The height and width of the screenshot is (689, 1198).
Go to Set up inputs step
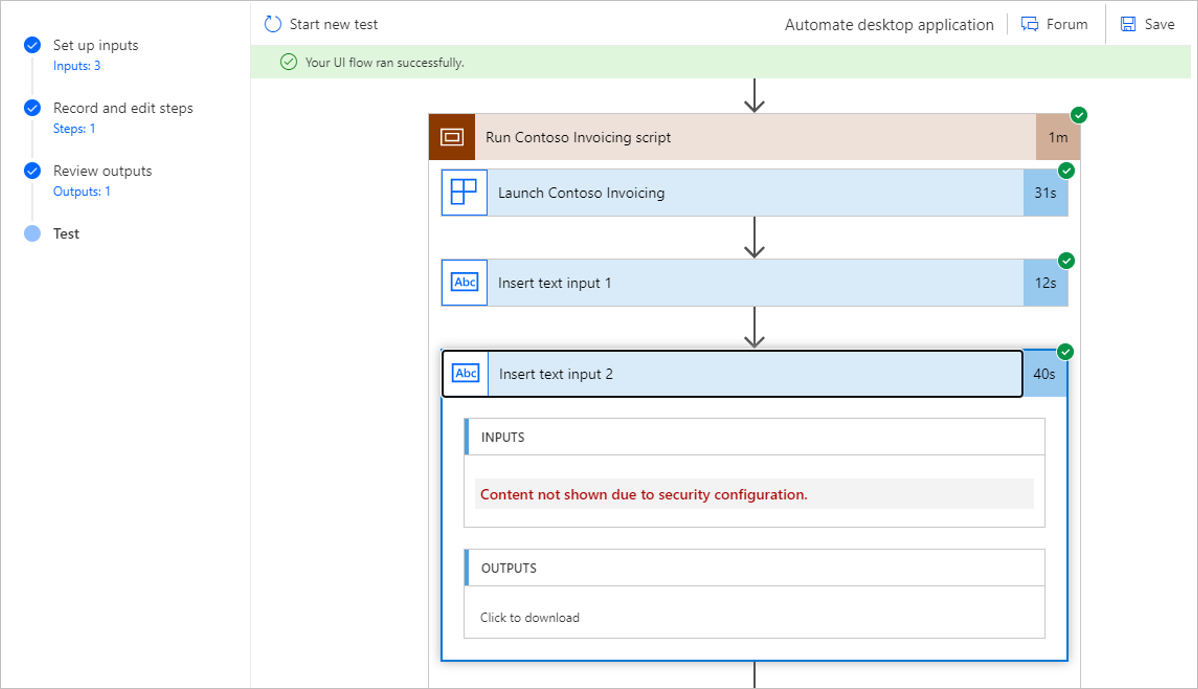click(x=96, y=45)
